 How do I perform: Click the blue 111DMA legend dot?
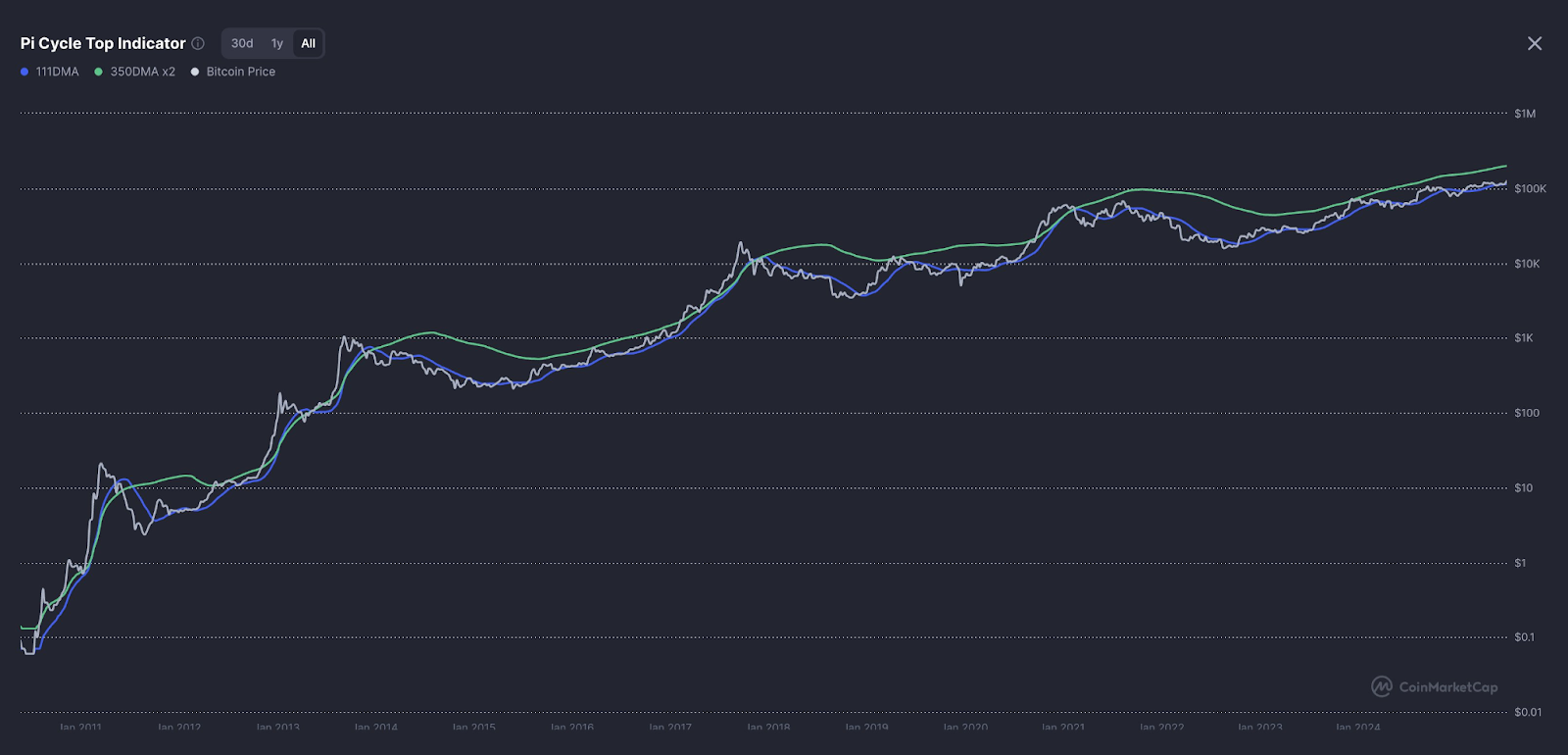(x=24, y=72)
